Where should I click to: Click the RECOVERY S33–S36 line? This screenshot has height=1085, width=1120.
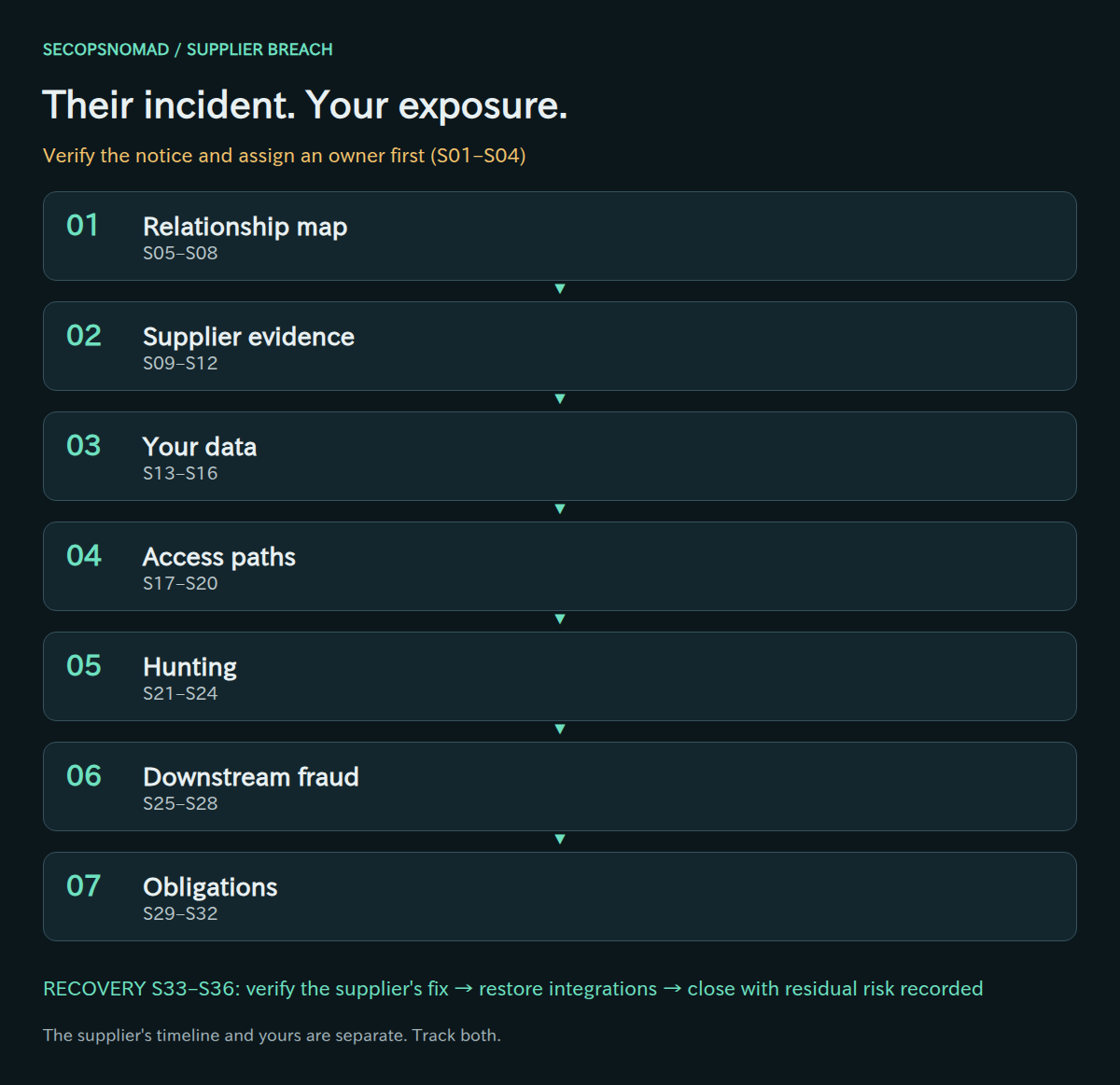(x=512, y=989)
